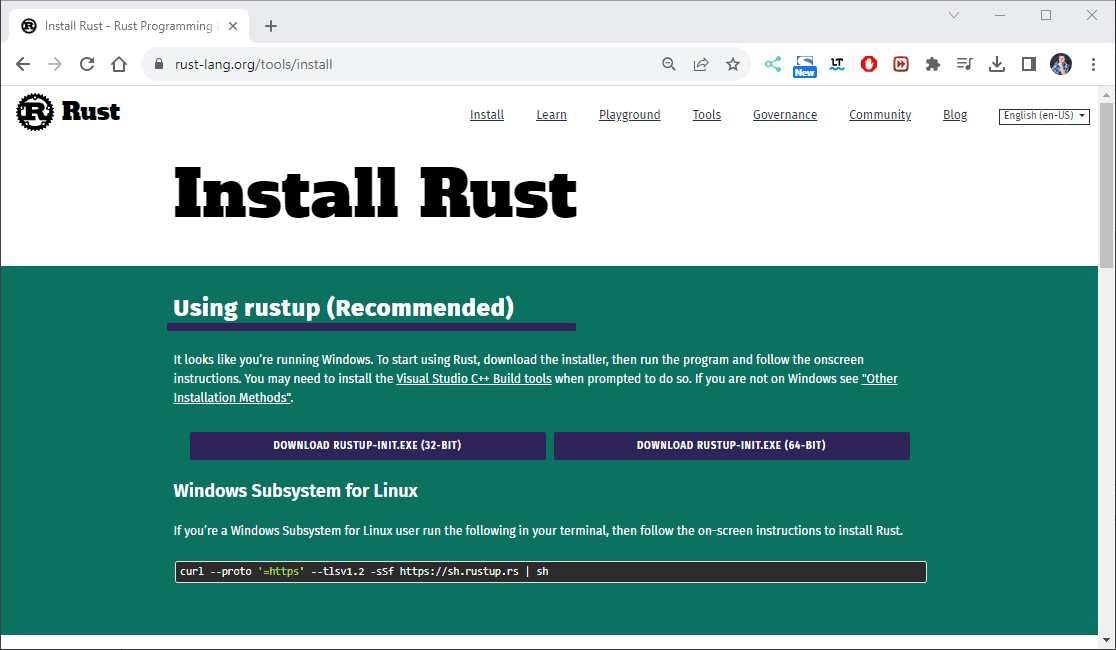Follow the Visual Studio C++ Build tools link
1116x650 pixels.
point(474,379)
